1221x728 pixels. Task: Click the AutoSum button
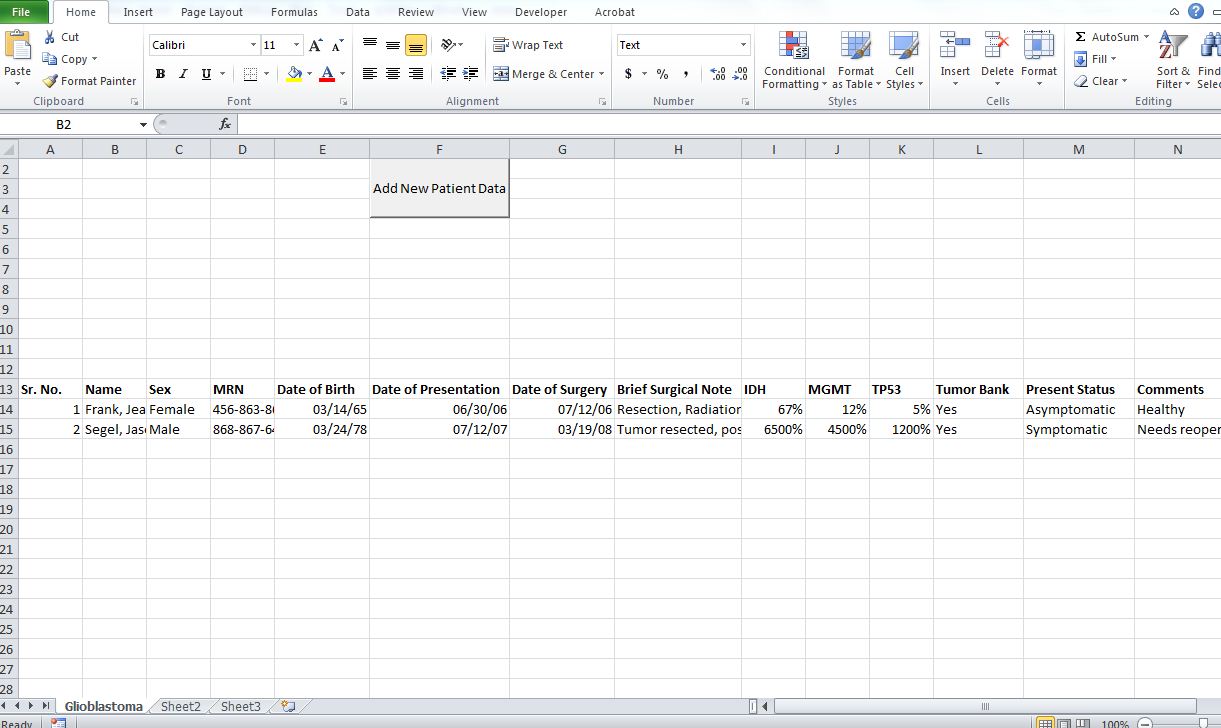pyautogui.click(x=1106, y=37)
